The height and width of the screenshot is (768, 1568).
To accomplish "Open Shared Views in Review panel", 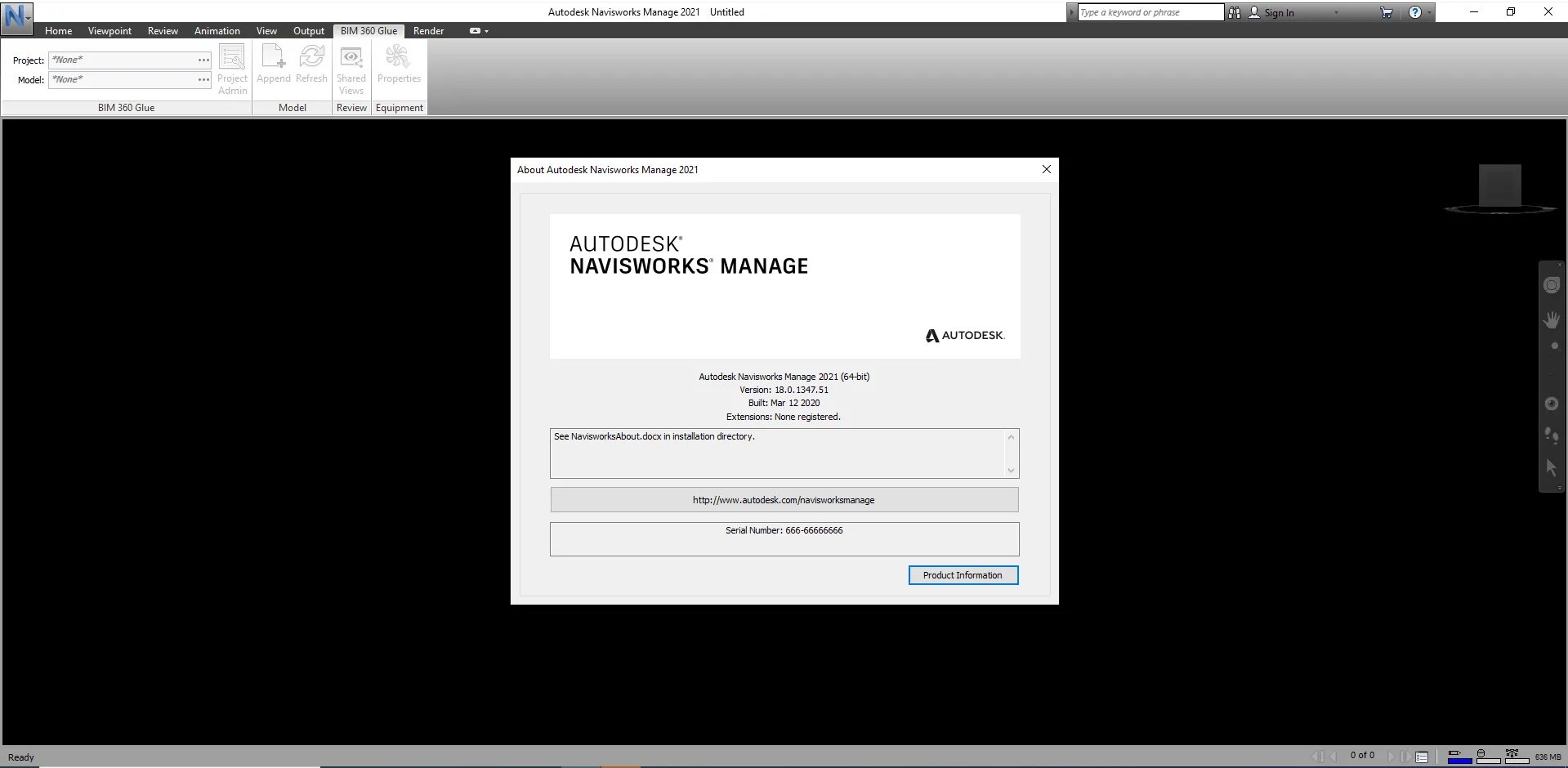I will click(351, 69).
